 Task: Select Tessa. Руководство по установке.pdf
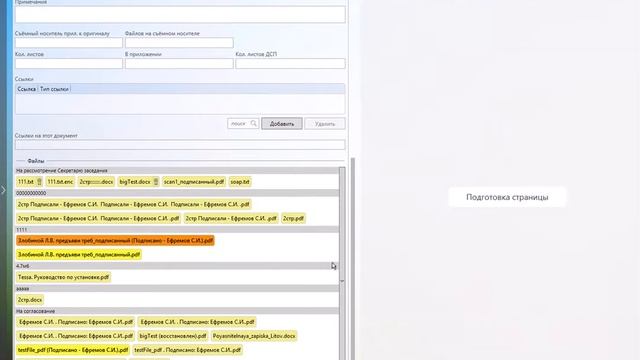tap(63, 277)
